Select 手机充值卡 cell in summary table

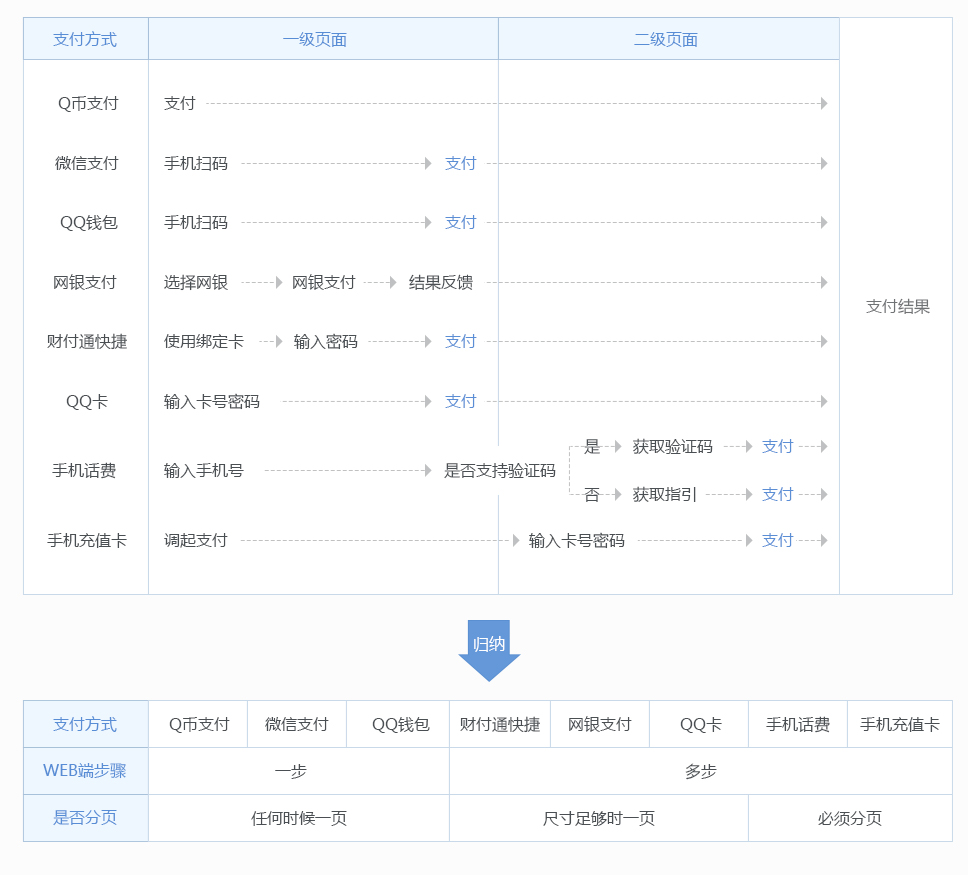click(x=900, y=724)
